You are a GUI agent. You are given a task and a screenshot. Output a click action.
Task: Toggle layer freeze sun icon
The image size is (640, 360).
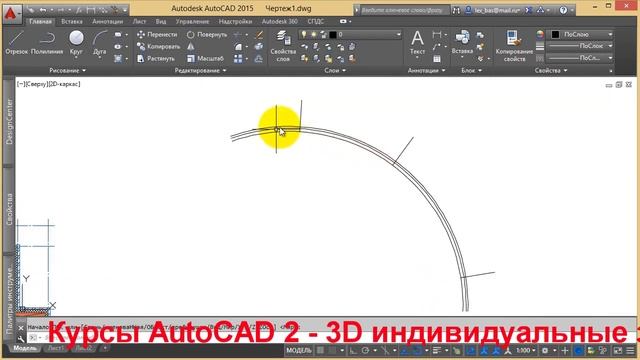click(x=313, y=35)
